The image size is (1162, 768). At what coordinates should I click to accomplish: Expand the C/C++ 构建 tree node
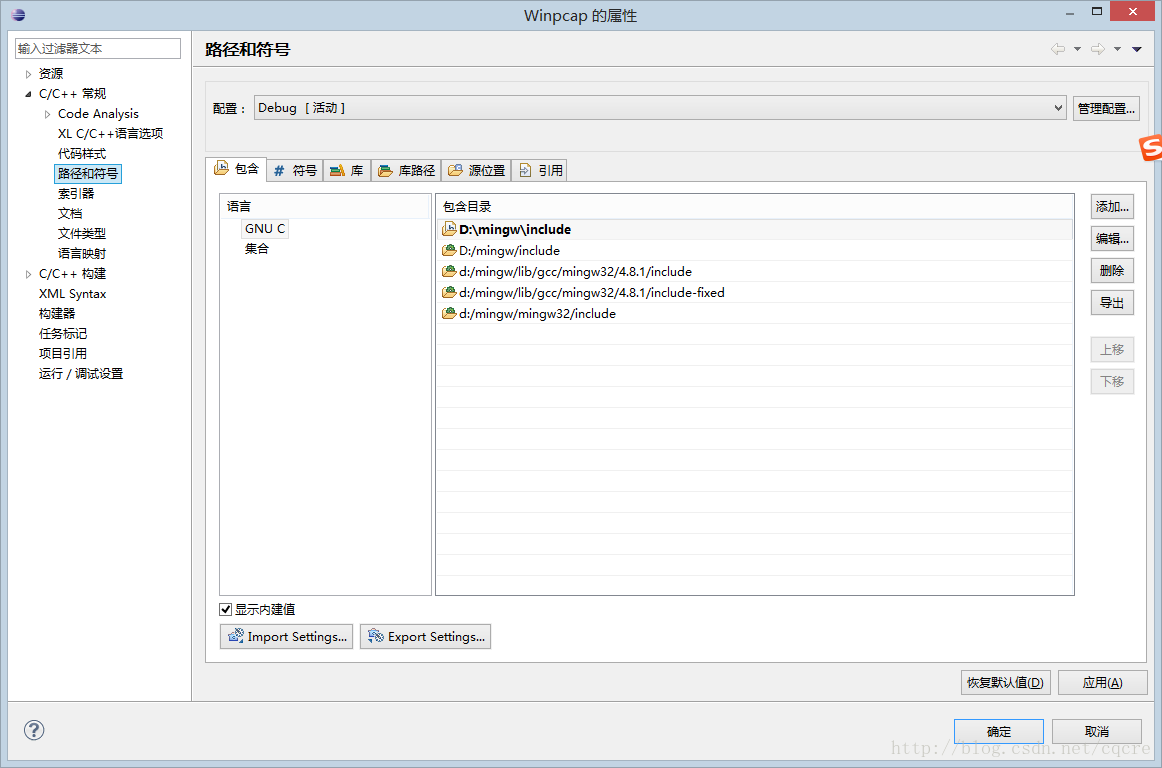[28, 274]
